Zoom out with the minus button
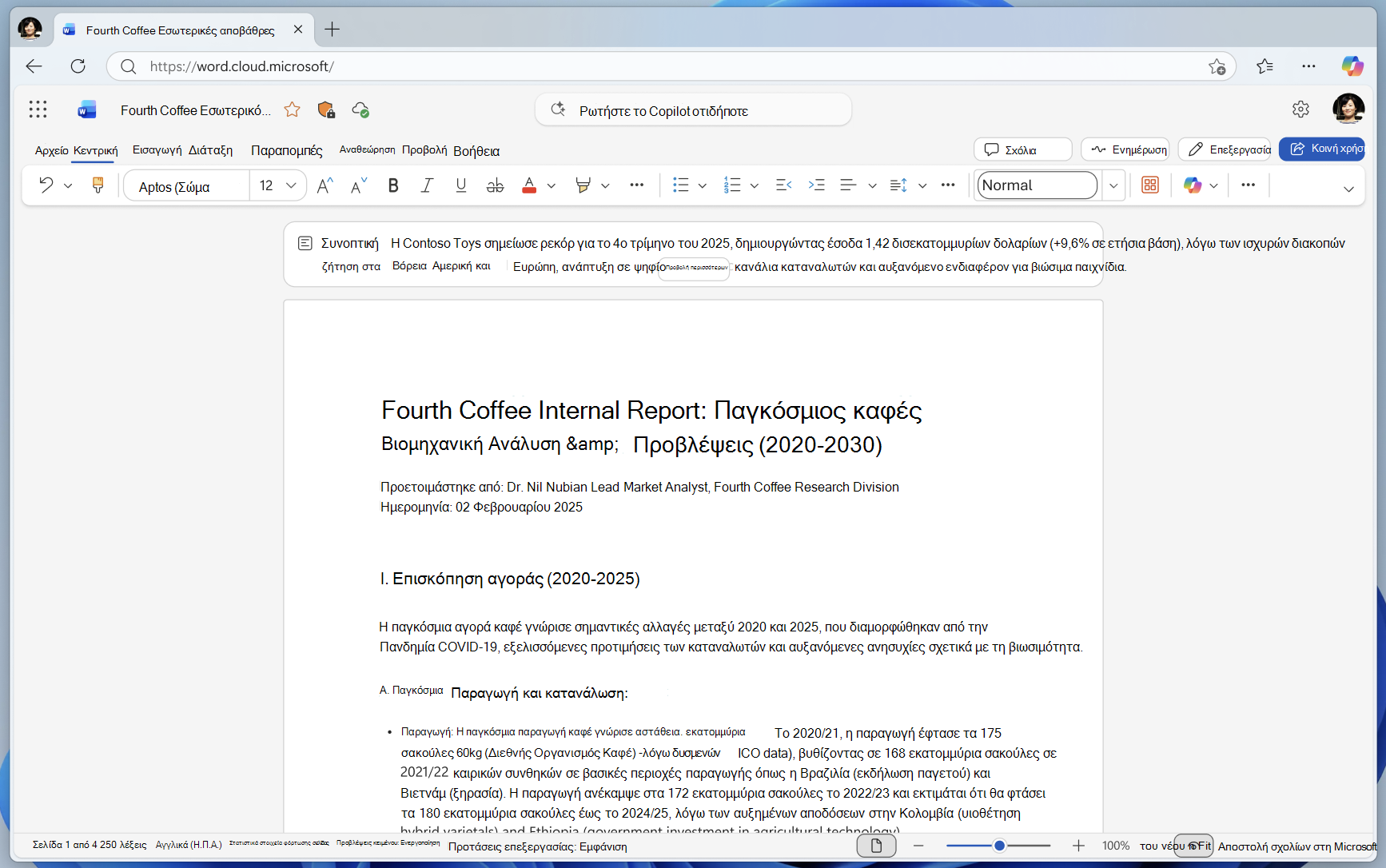The width and height of the screenshot is (1386, 868). click(x=918, y=846)
